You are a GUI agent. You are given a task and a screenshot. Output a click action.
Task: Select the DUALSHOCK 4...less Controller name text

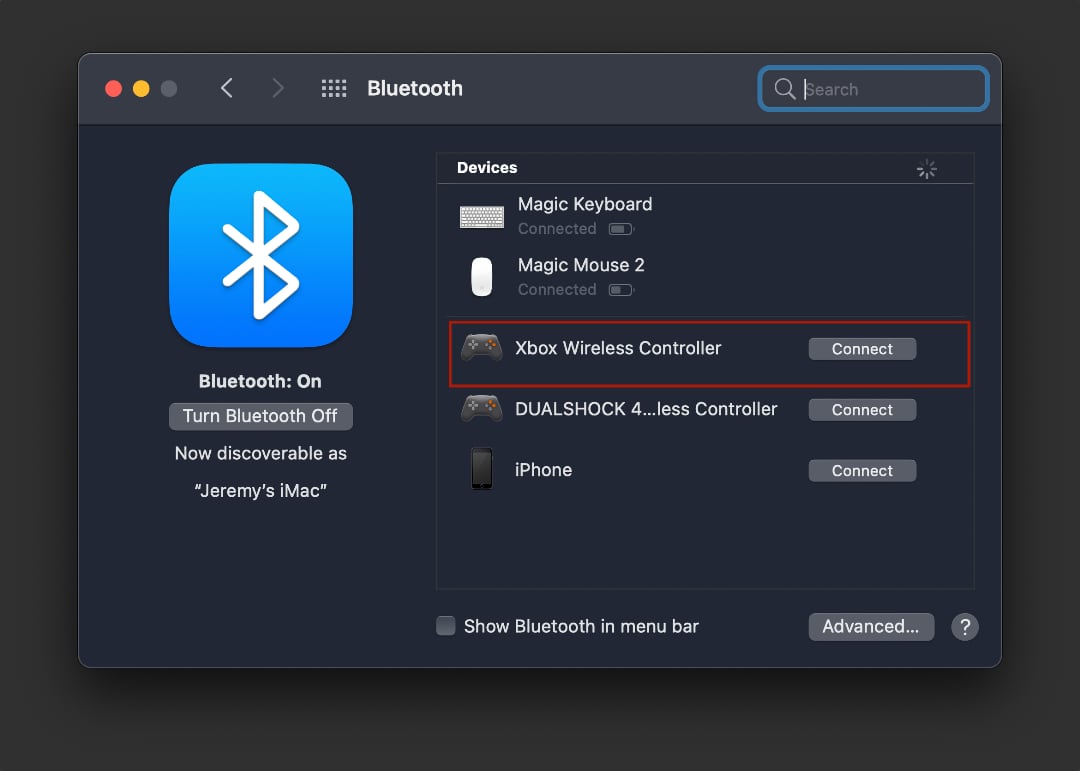646,409
